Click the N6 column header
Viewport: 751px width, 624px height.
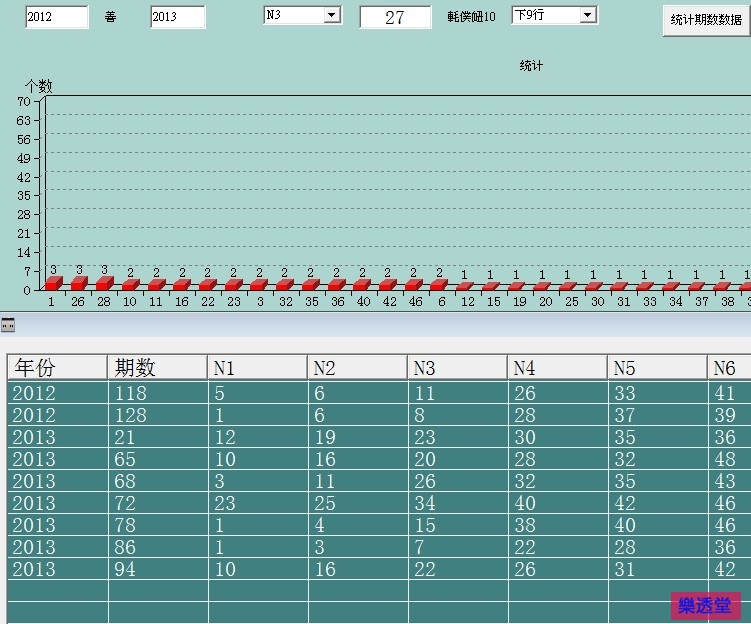coord(729,367)
